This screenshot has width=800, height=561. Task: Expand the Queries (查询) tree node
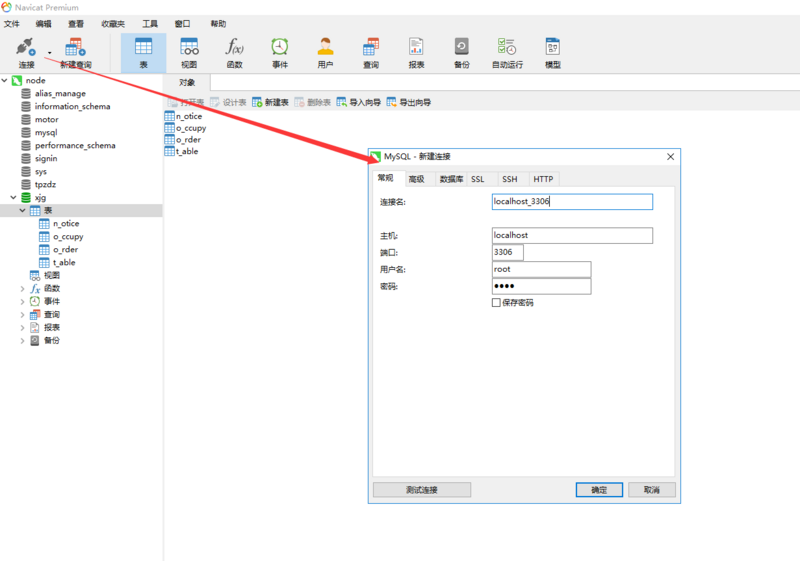pos(22,314)
